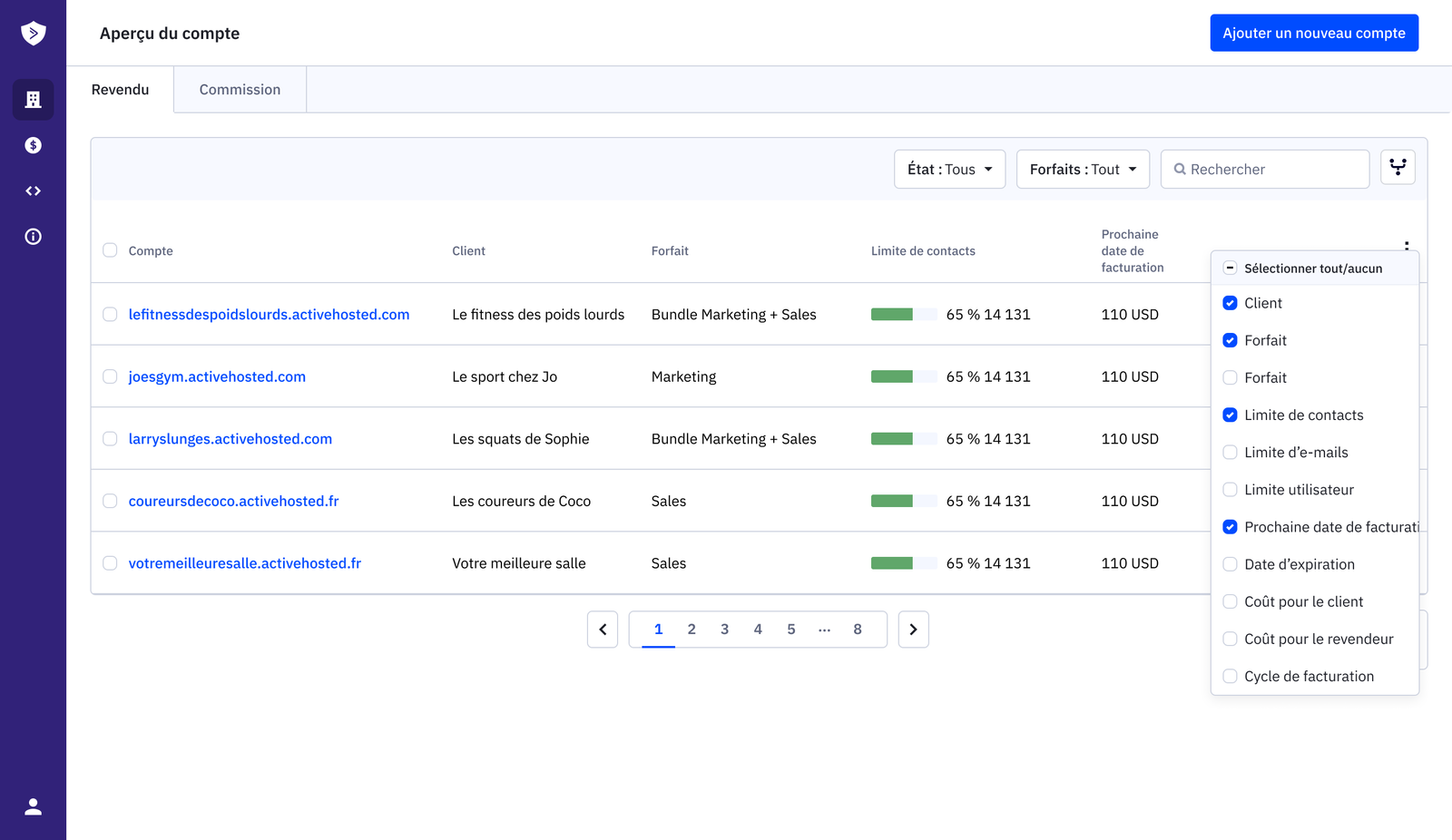Screen dimensions: 1452x840
Task: Open the user profile icon at bottom
Action: click(33, 806)
